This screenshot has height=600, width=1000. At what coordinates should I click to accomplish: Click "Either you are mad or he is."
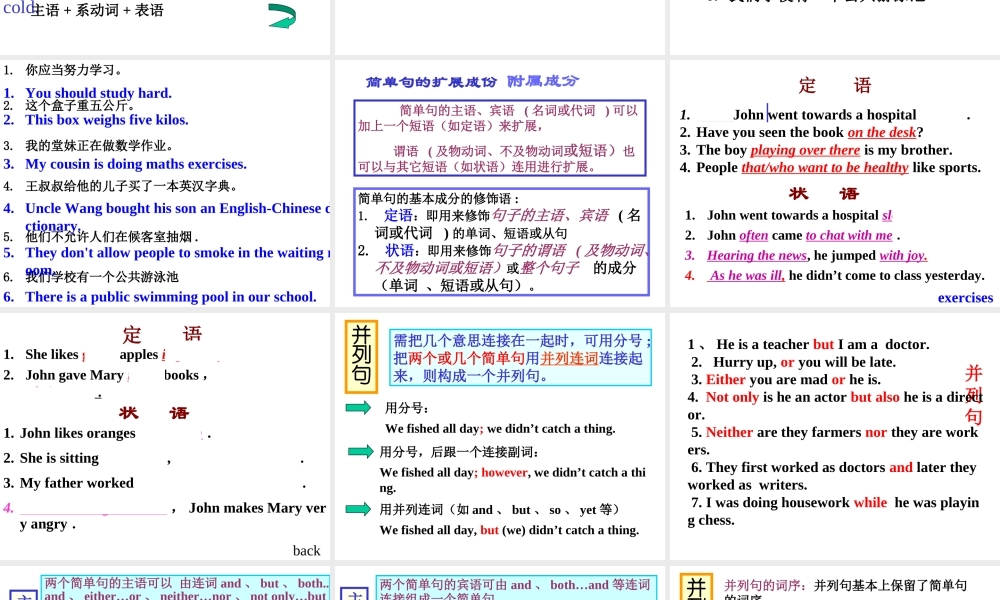point(793,379)
